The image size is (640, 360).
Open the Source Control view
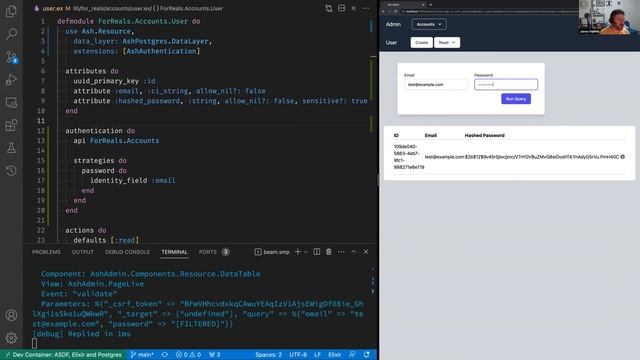click(11, 57)
